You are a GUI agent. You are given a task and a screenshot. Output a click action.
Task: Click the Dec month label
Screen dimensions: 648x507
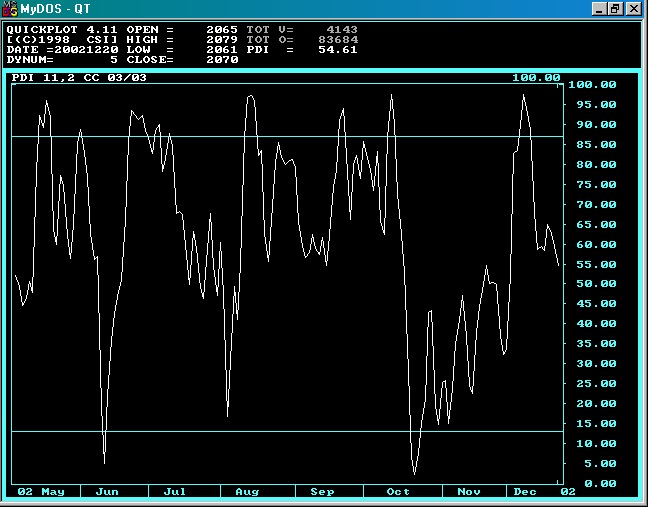[x=525, y=492]
